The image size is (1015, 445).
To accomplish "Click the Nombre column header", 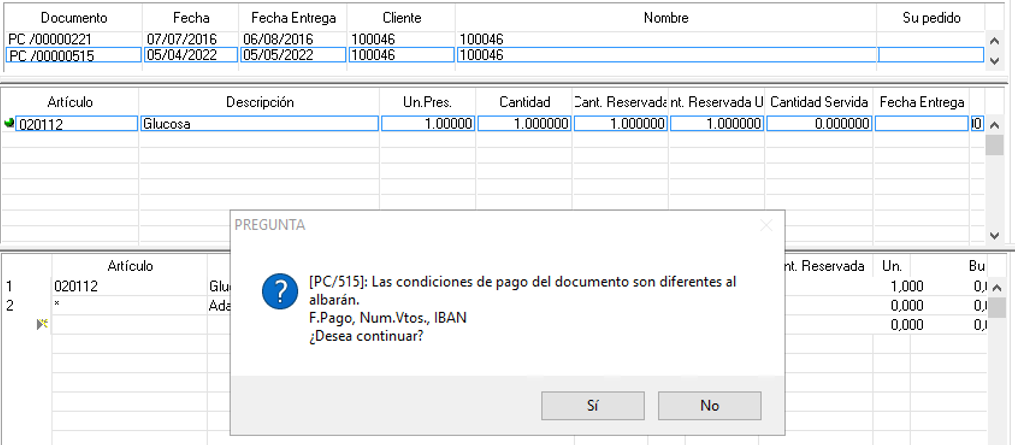I will (x=666, y=18).
